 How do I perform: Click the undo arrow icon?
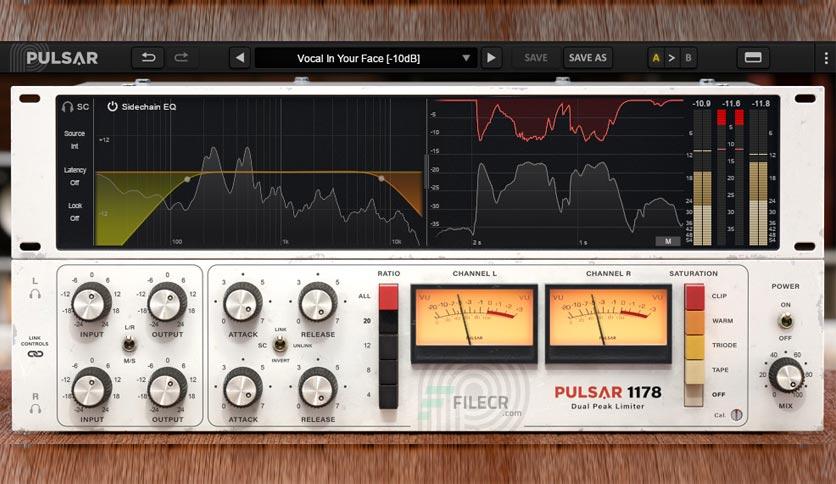tap(148, 58)
